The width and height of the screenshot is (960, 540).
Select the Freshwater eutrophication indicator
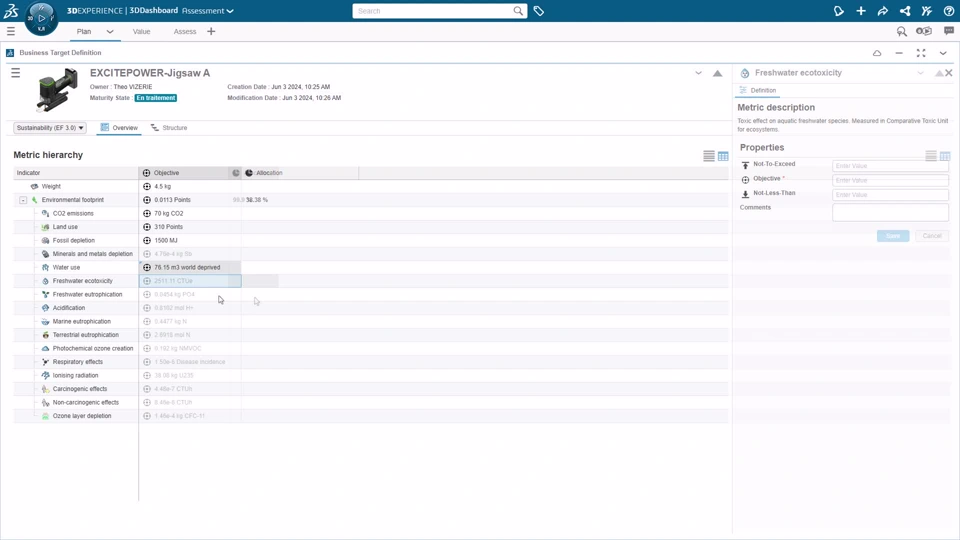[87, 294]
